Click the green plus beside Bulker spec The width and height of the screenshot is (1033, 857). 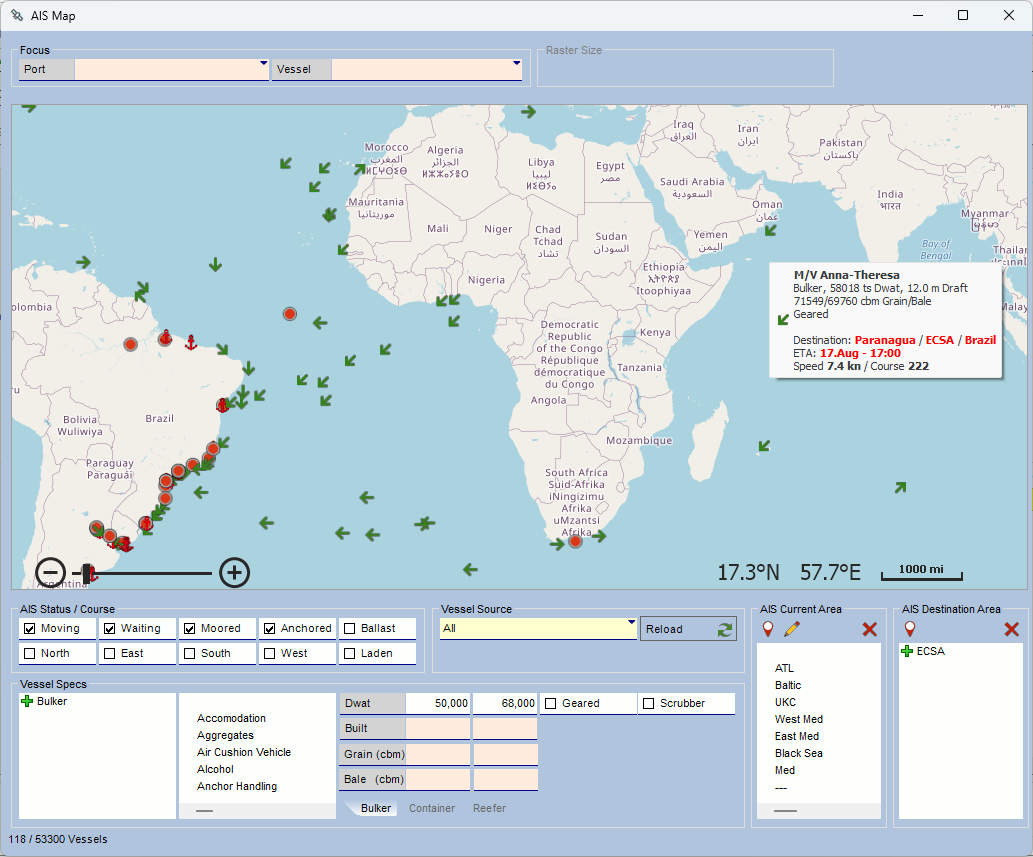pos(27,701)
